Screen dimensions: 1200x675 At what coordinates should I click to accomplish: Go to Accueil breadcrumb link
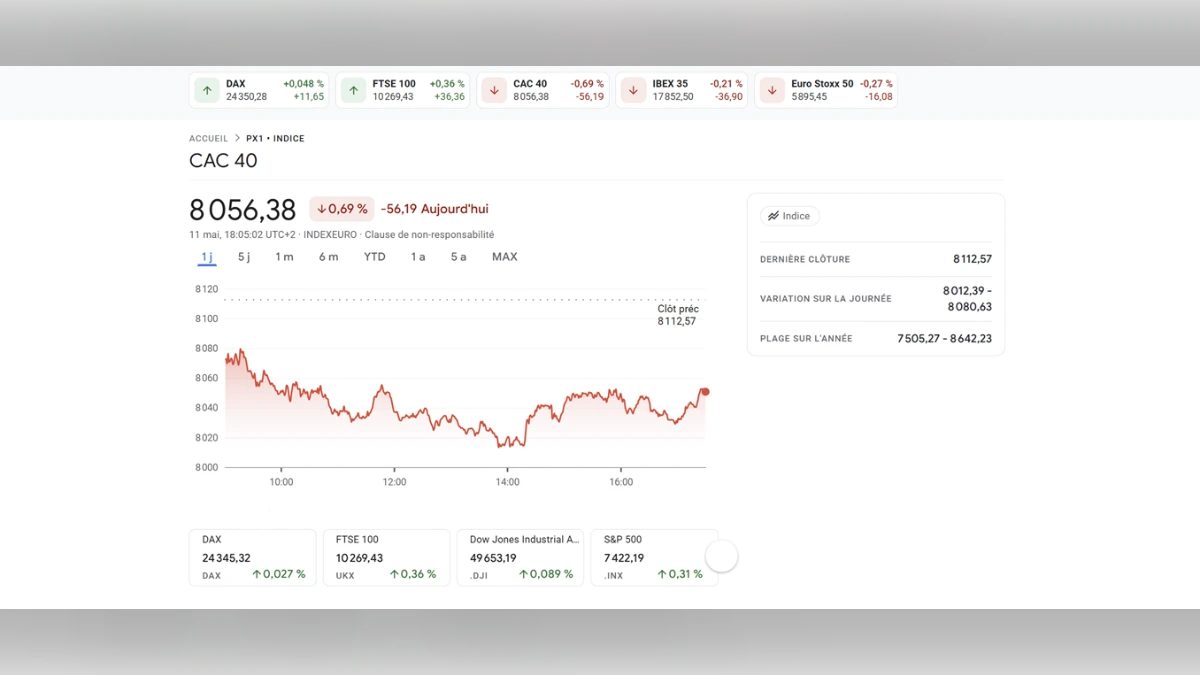[x=208, y=139]
